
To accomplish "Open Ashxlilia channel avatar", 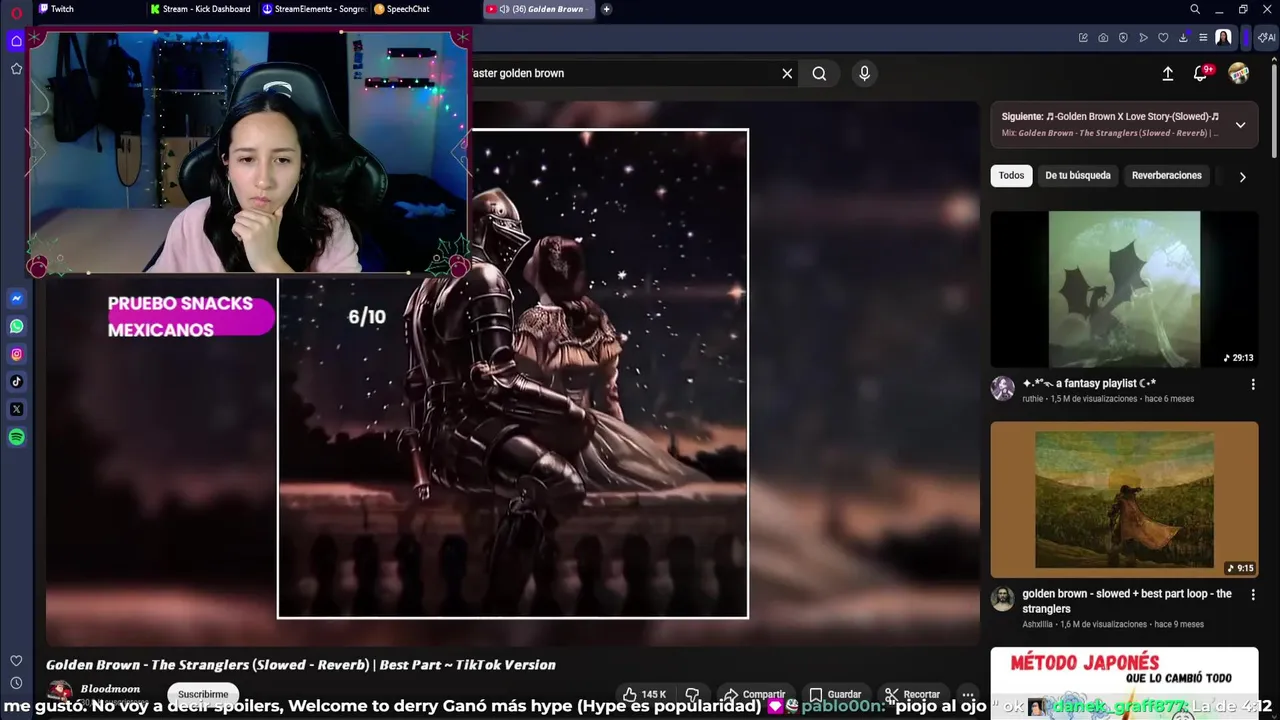I will click(x=1002, y=599).
